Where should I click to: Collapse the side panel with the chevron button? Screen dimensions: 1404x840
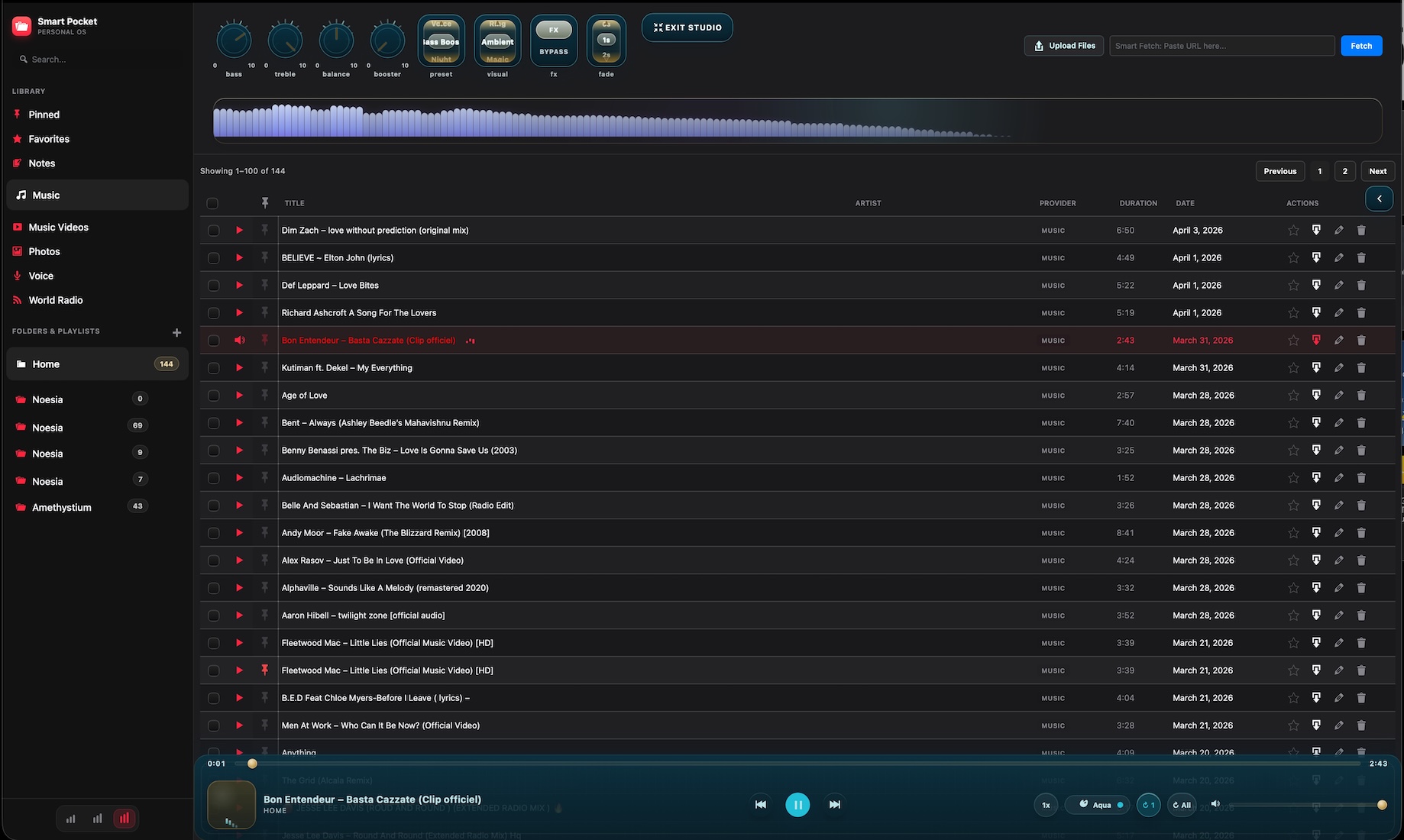(1379, 199)
